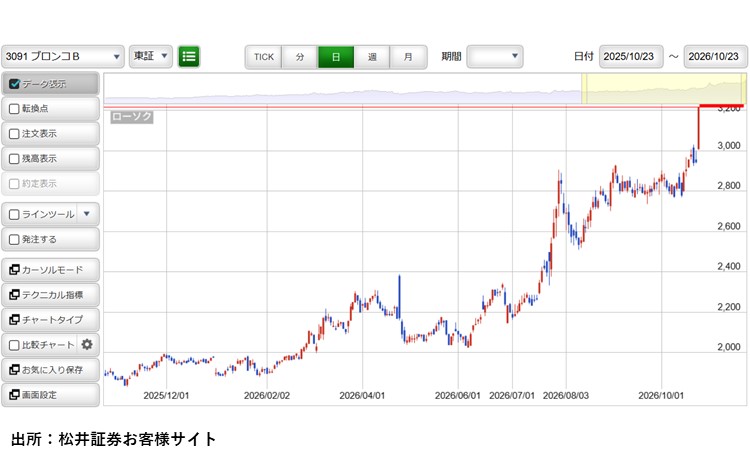Open the 3091 ブロンコB stock dropdown
750x454 pixels.
click(63, 57)
